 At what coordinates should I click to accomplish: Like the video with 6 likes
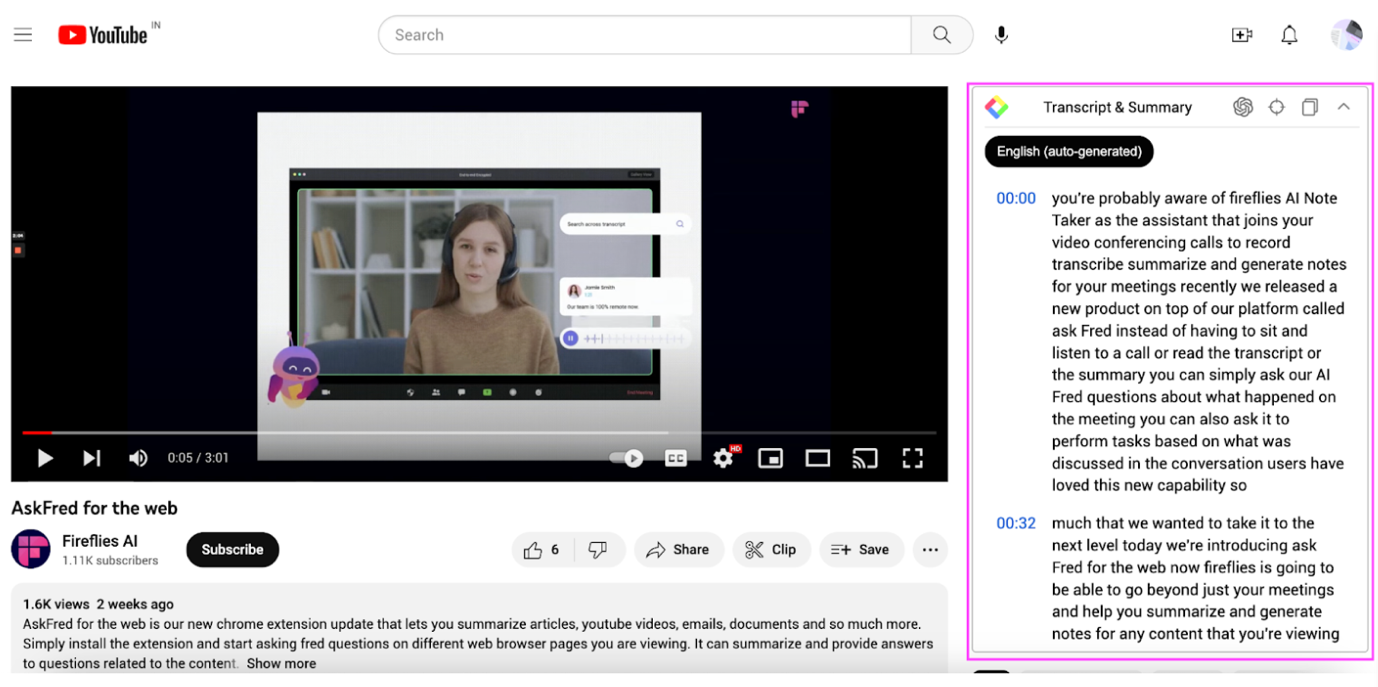[541, 550]
